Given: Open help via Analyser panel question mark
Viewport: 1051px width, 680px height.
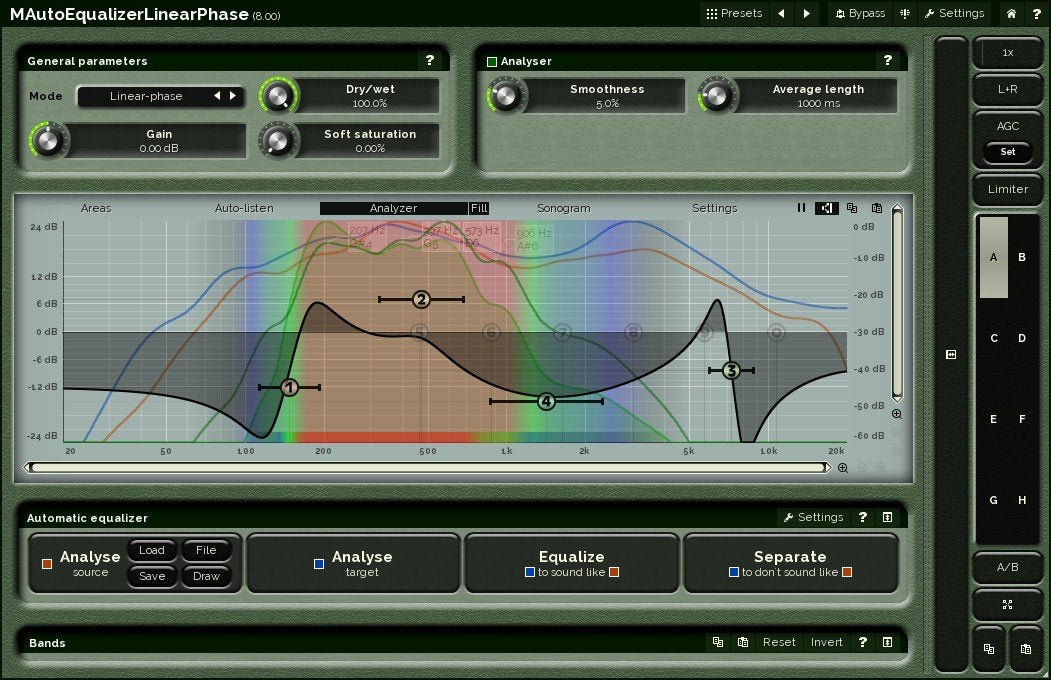Looking at the screenshot, I should [x=887, y=60].
